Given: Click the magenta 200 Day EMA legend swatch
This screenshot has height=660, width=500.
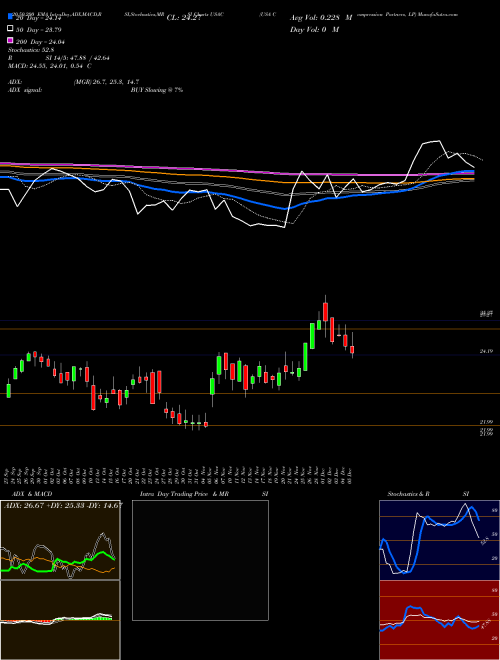Looking at the screenshot, I should point(11,41).
